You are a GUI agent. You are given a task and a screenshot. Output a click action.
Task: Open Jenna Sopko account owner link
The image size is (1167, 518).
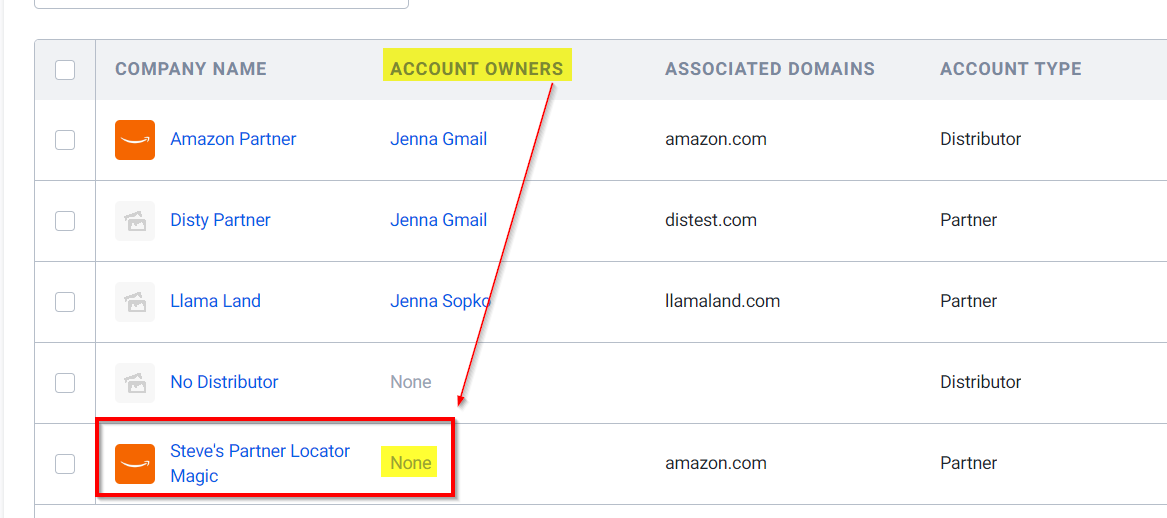[440, 301]
